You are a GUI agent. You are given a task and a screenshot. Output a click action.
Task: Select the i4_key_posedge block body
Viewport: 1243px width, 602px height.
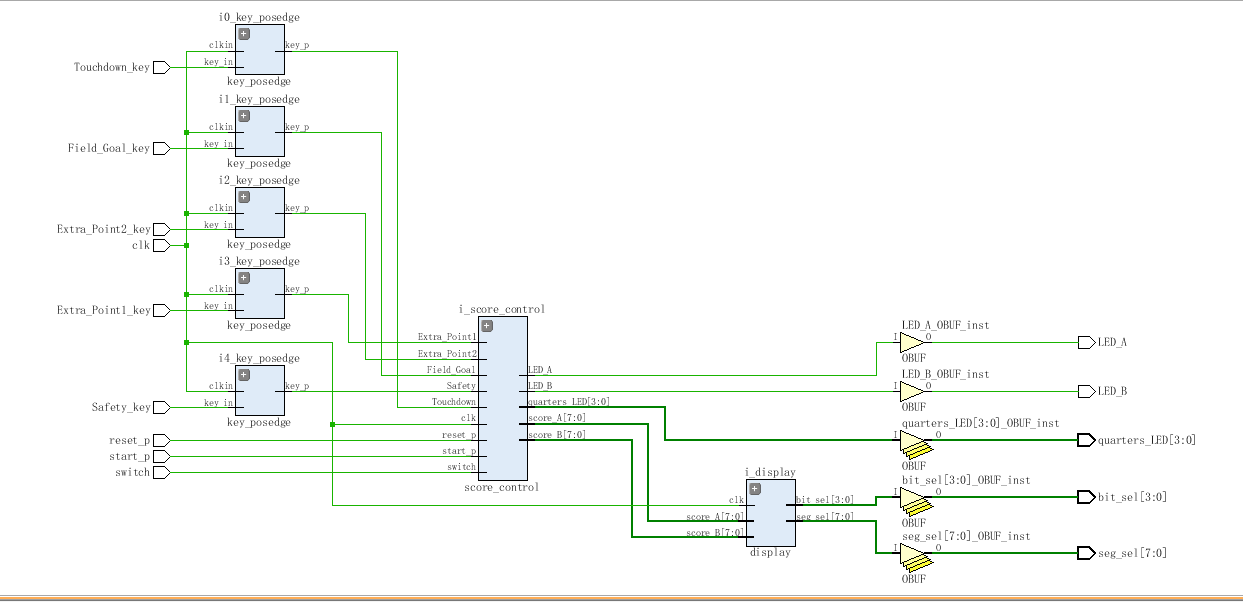pos(260,391)
